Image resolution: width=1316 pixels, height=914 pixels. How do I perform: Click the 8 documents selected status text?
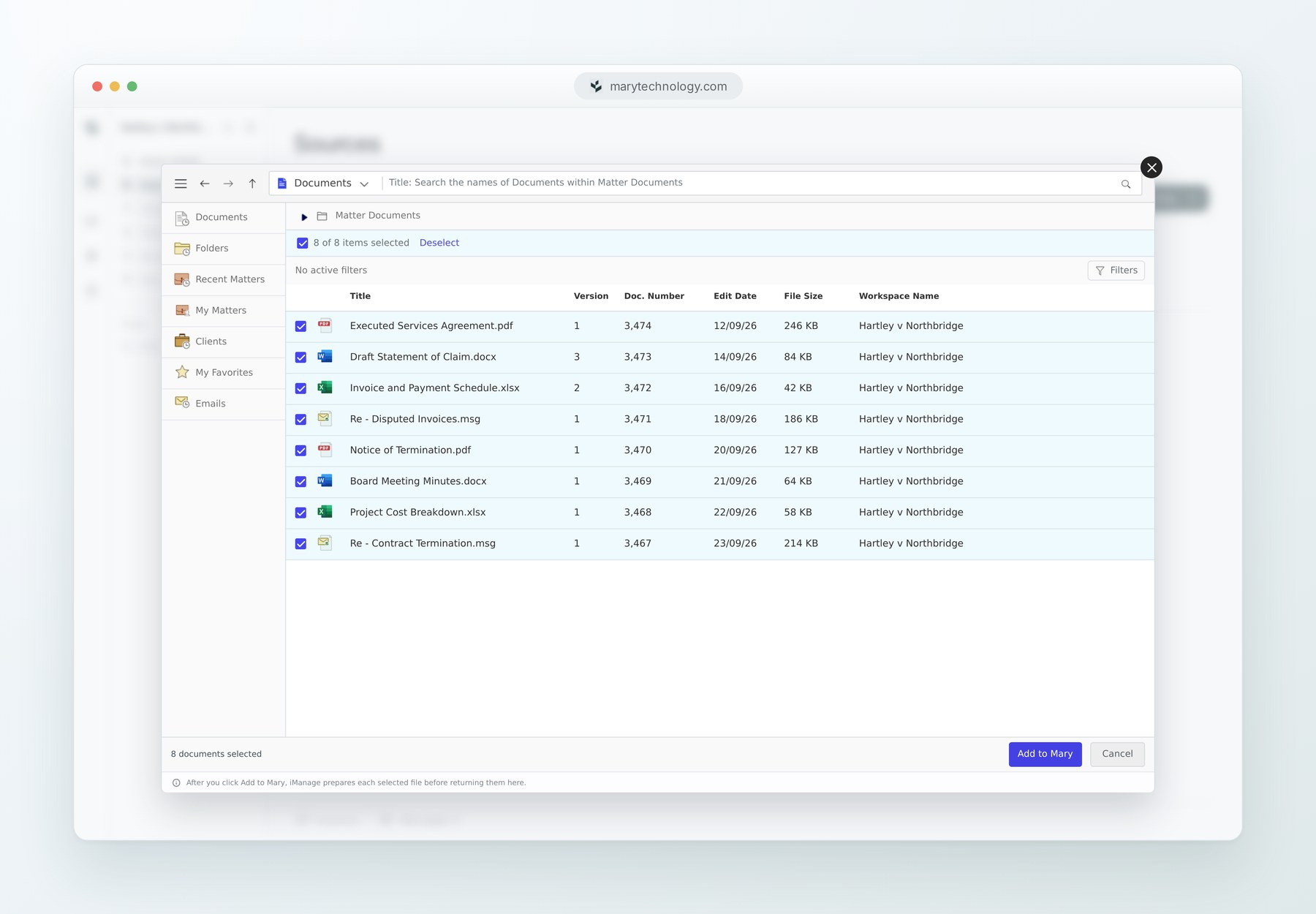coord(216,754)
